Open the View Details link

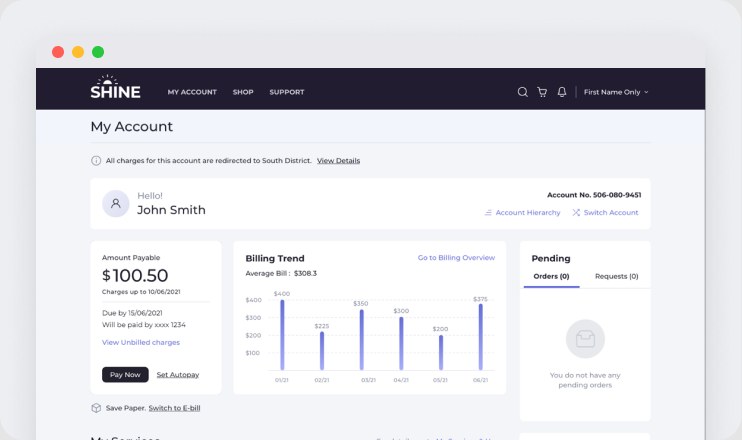(x=338, y=161)
